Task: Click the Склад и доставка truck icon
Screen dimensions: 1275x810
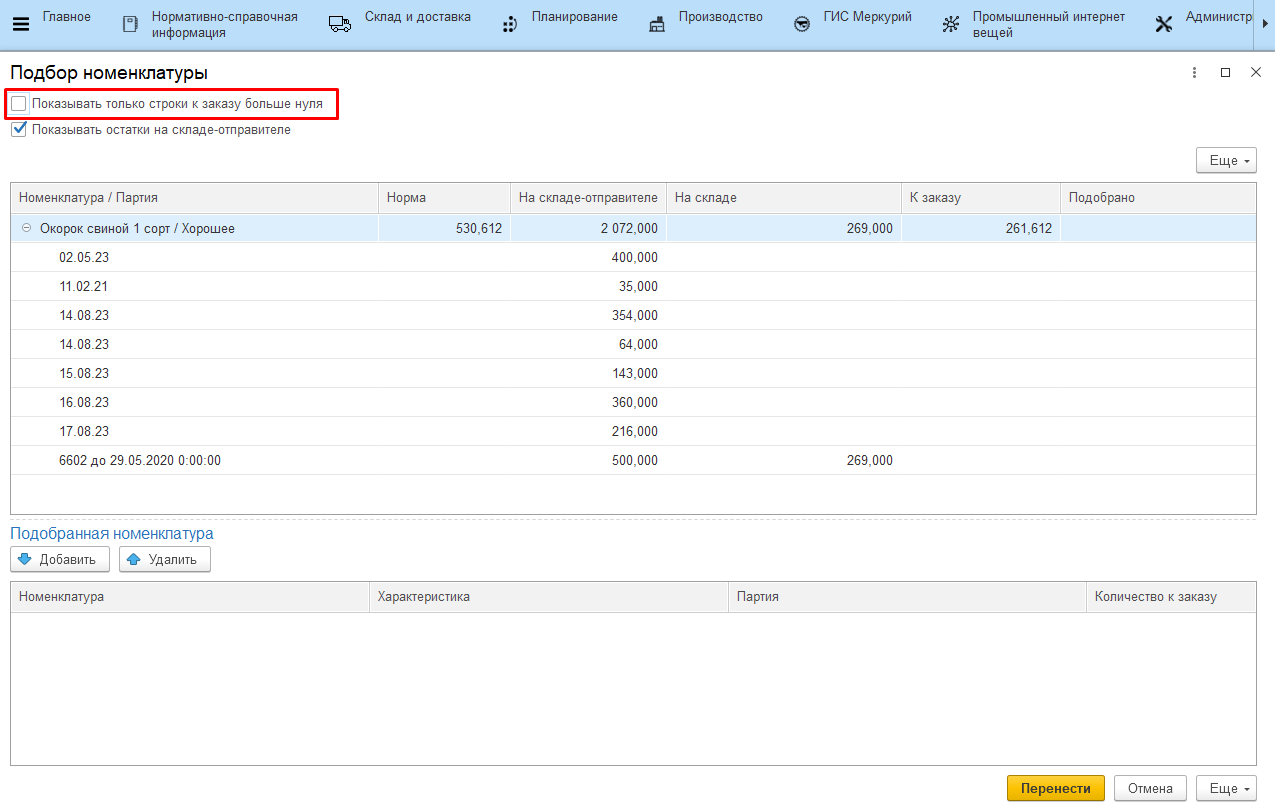Action: click(x=340, y=24)
